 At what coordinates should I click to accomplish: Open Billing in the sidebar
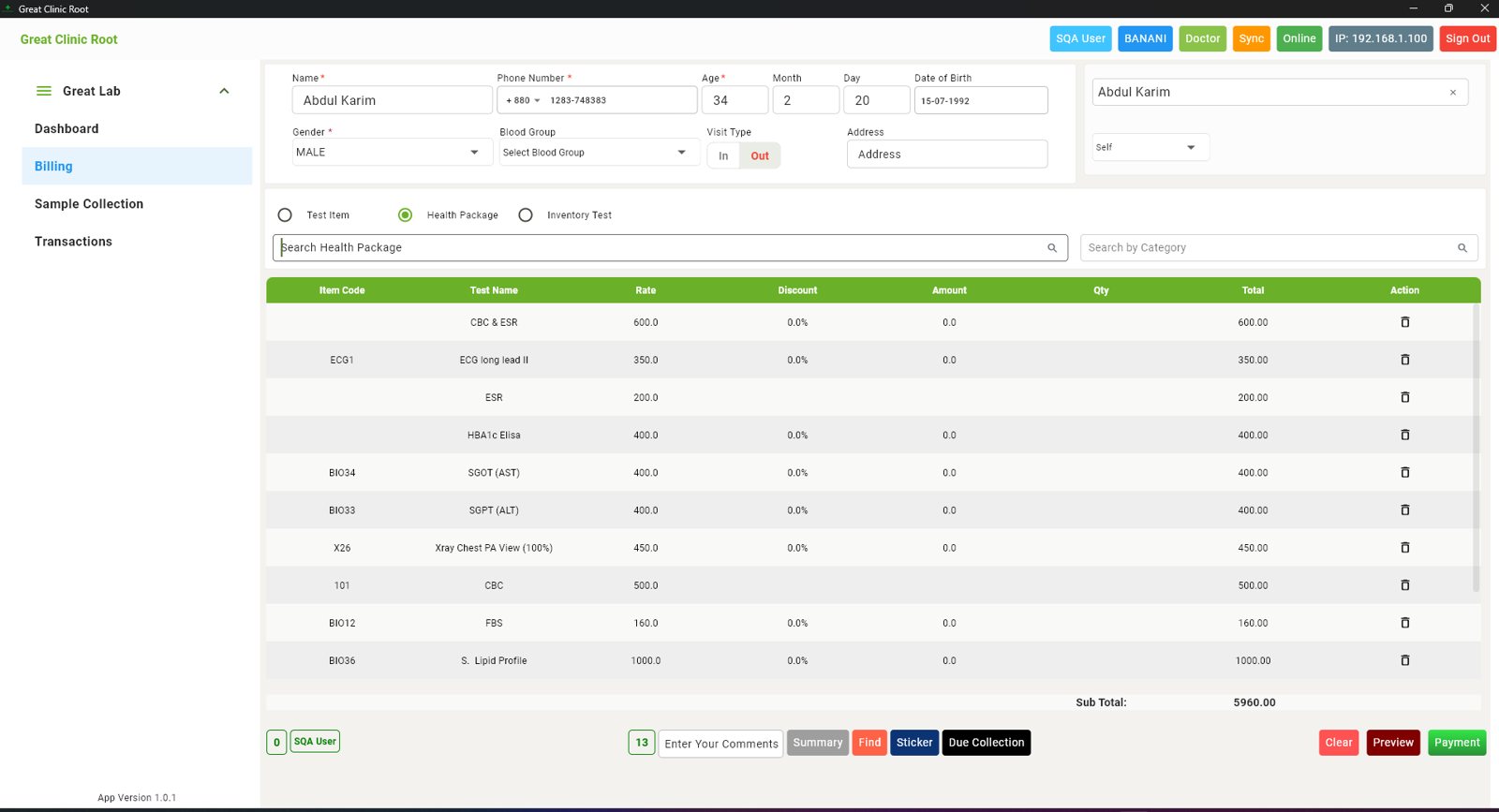(137, 166)
